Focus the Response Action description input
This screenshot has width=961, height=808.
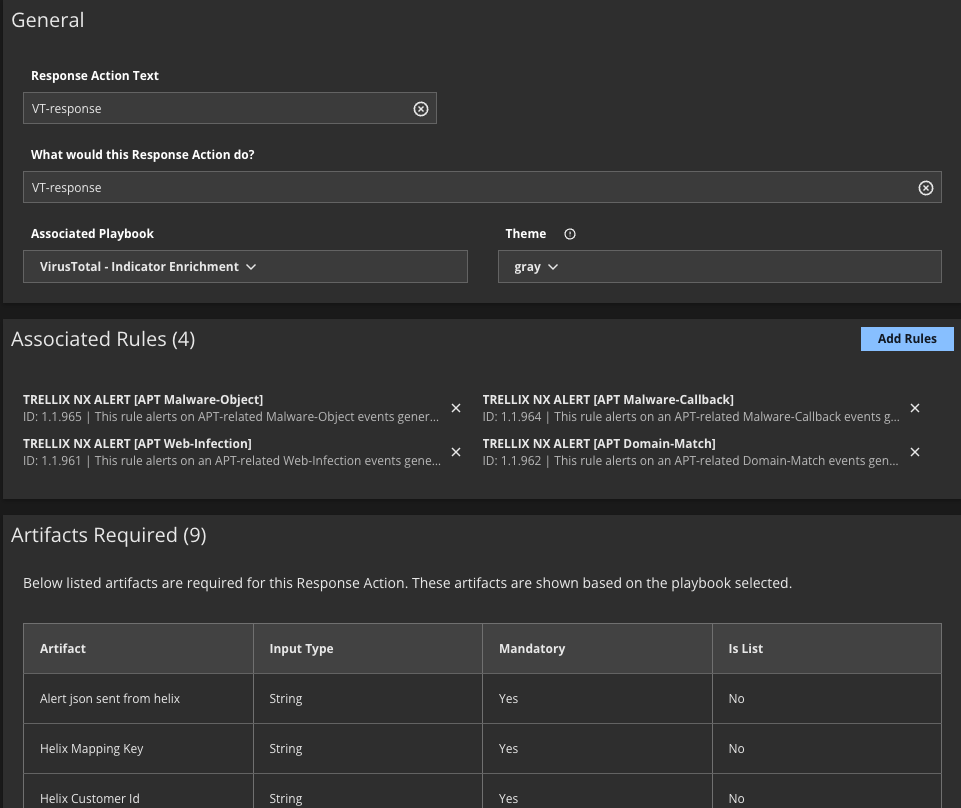(x=482, y=188)
